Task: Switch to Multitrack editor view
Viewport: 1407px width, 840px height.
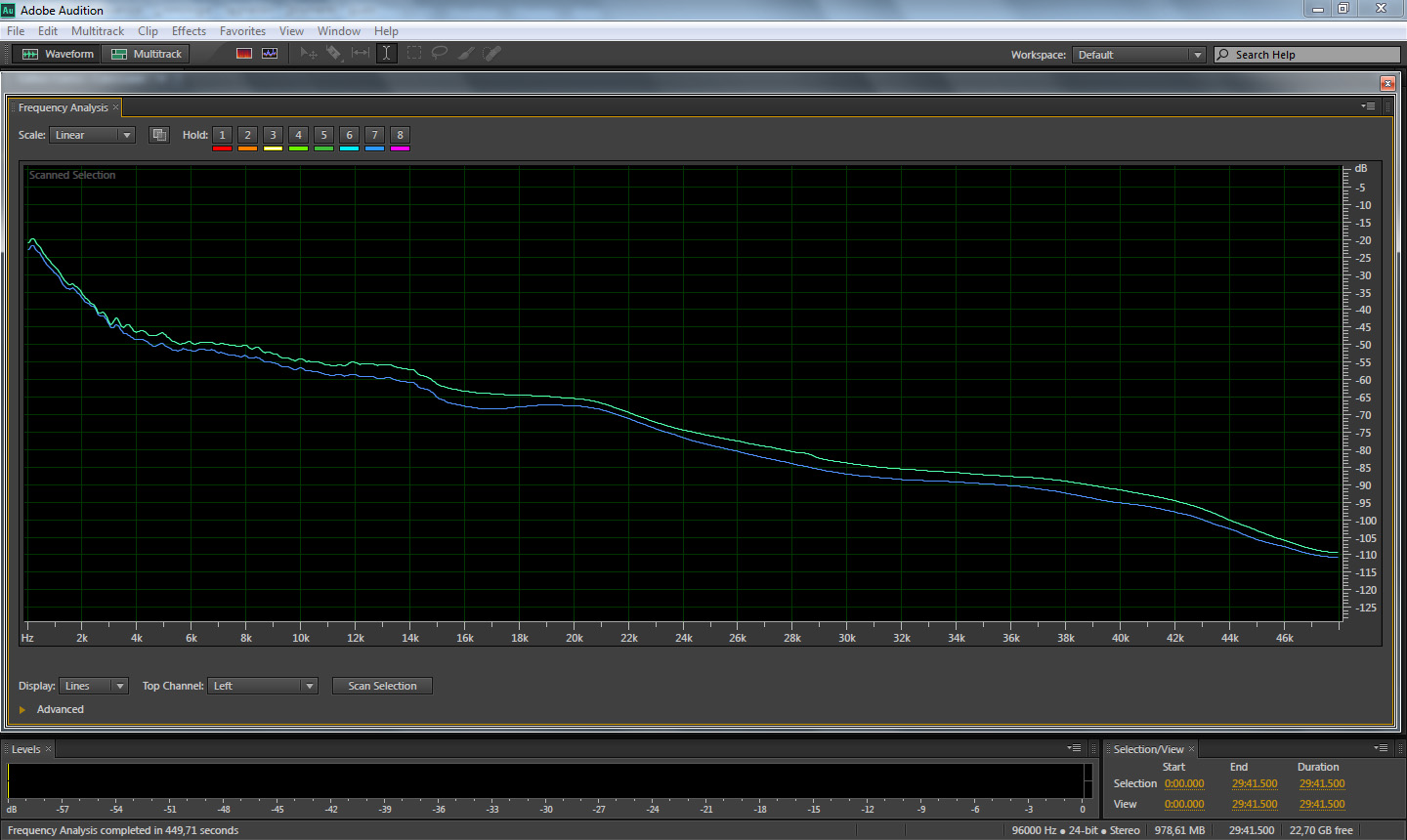Action: [146, 54]
